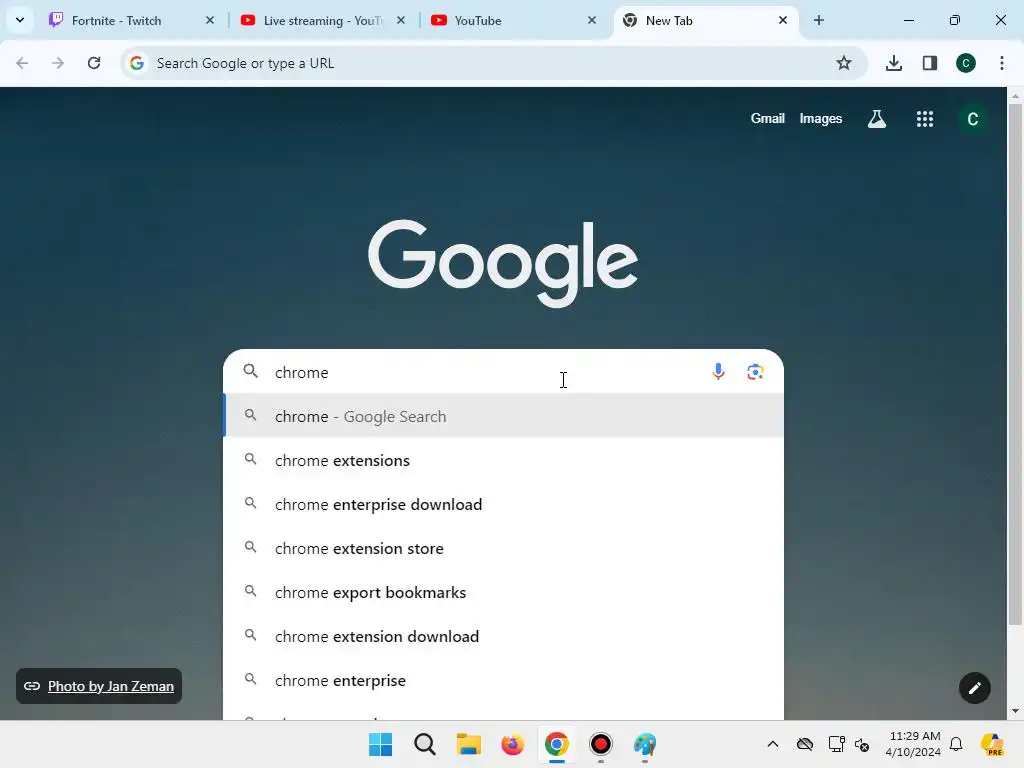Start voice search with microphone icon
Viewport: 1024px width, 768px height.
pos(718,372)
